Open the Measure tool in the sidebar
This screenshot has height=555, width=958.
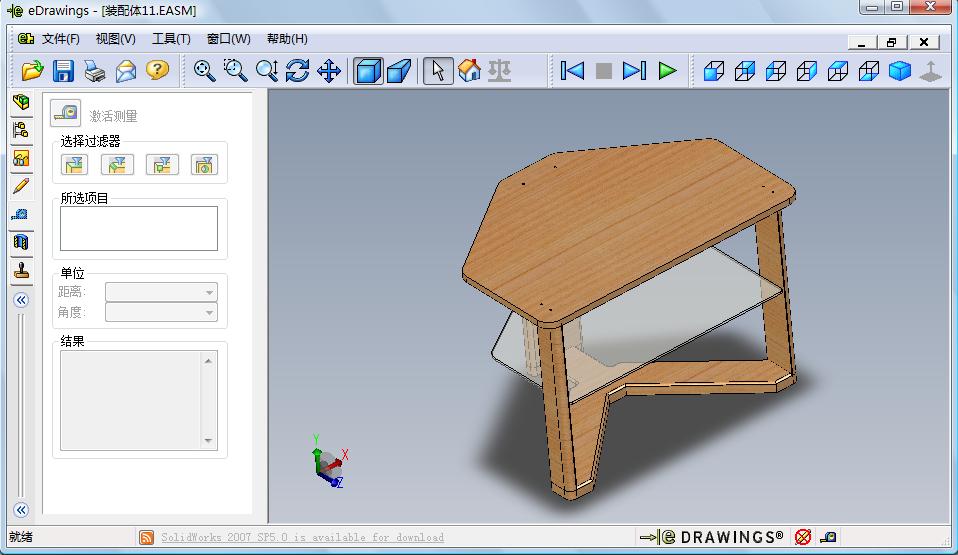[21, 214]
